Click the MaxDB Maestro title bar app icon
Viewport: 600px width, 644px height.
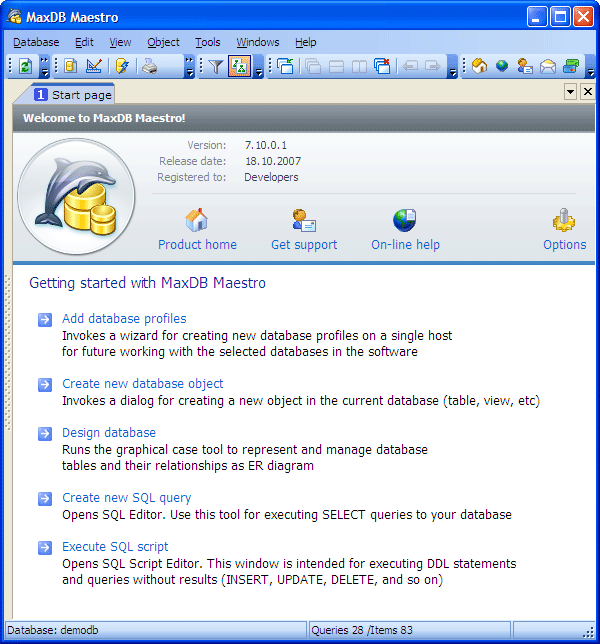pos(14,16)
